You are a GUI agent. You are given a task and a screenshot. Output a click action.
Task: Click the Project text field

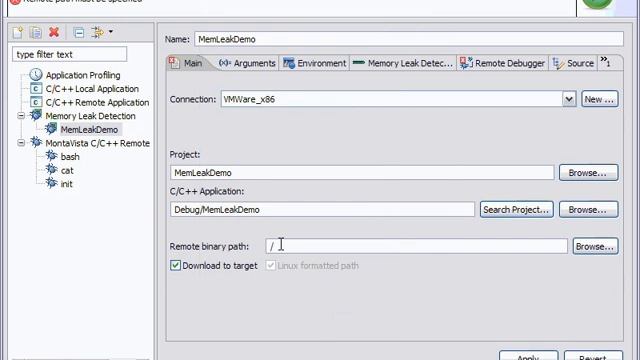click(x=362, y=173)
